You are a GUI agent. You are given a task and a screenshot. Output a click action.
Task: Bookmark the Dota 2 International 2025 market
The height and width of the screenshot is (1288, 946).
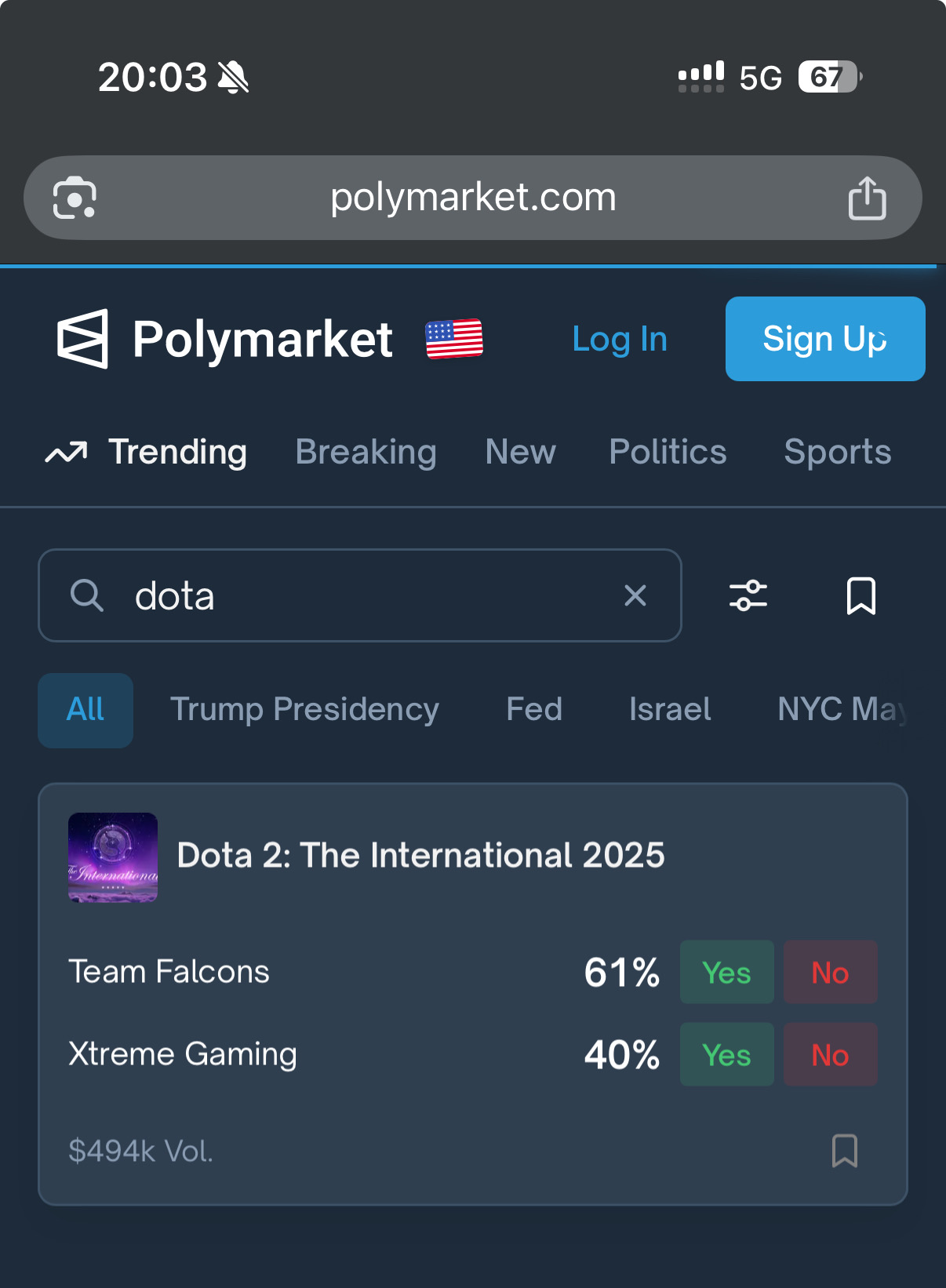(844, 1151)
